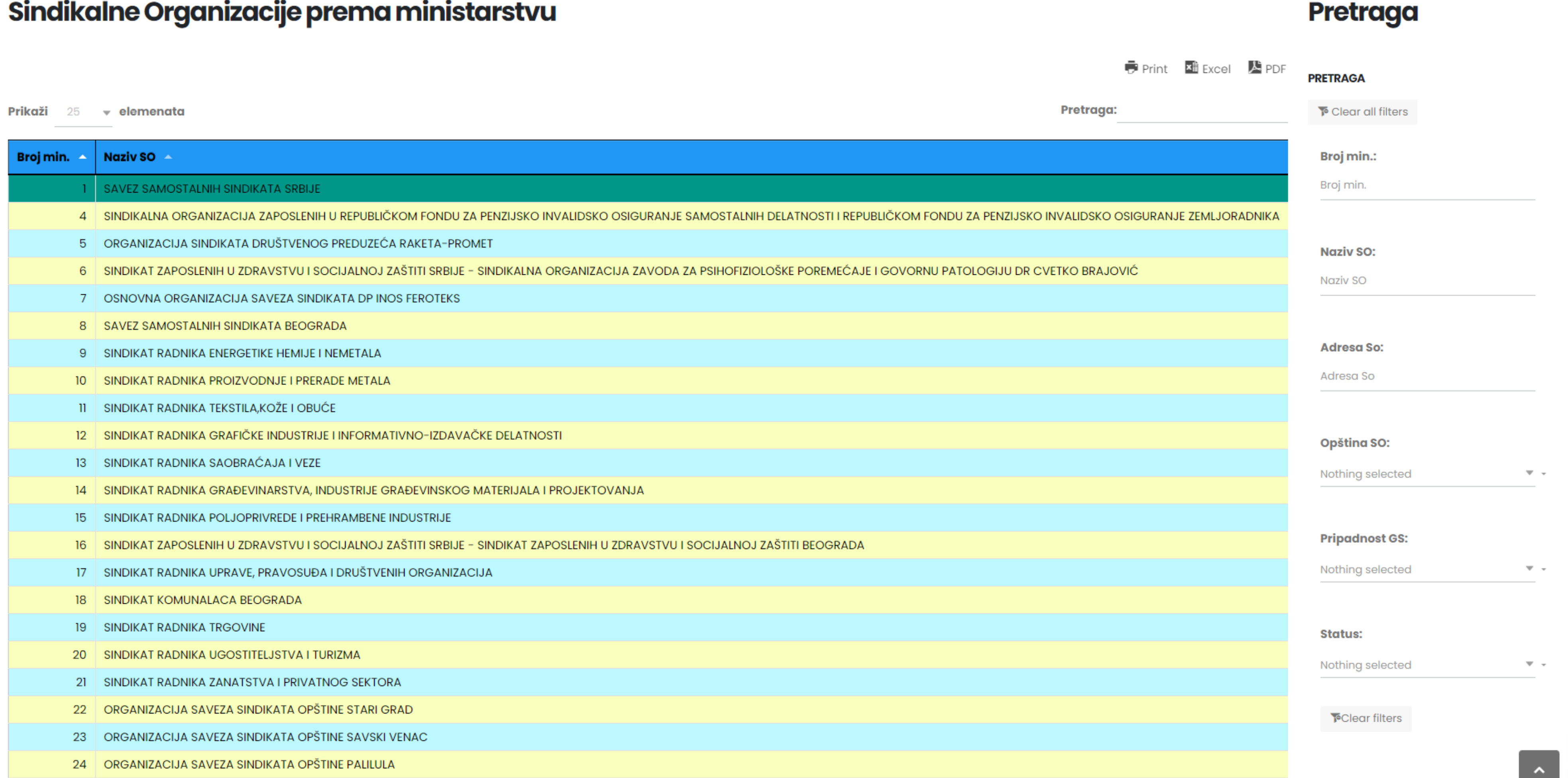1568x778 pixels.
Task: Focus the Adresa So filter input
Action: tap(1427, 376)
